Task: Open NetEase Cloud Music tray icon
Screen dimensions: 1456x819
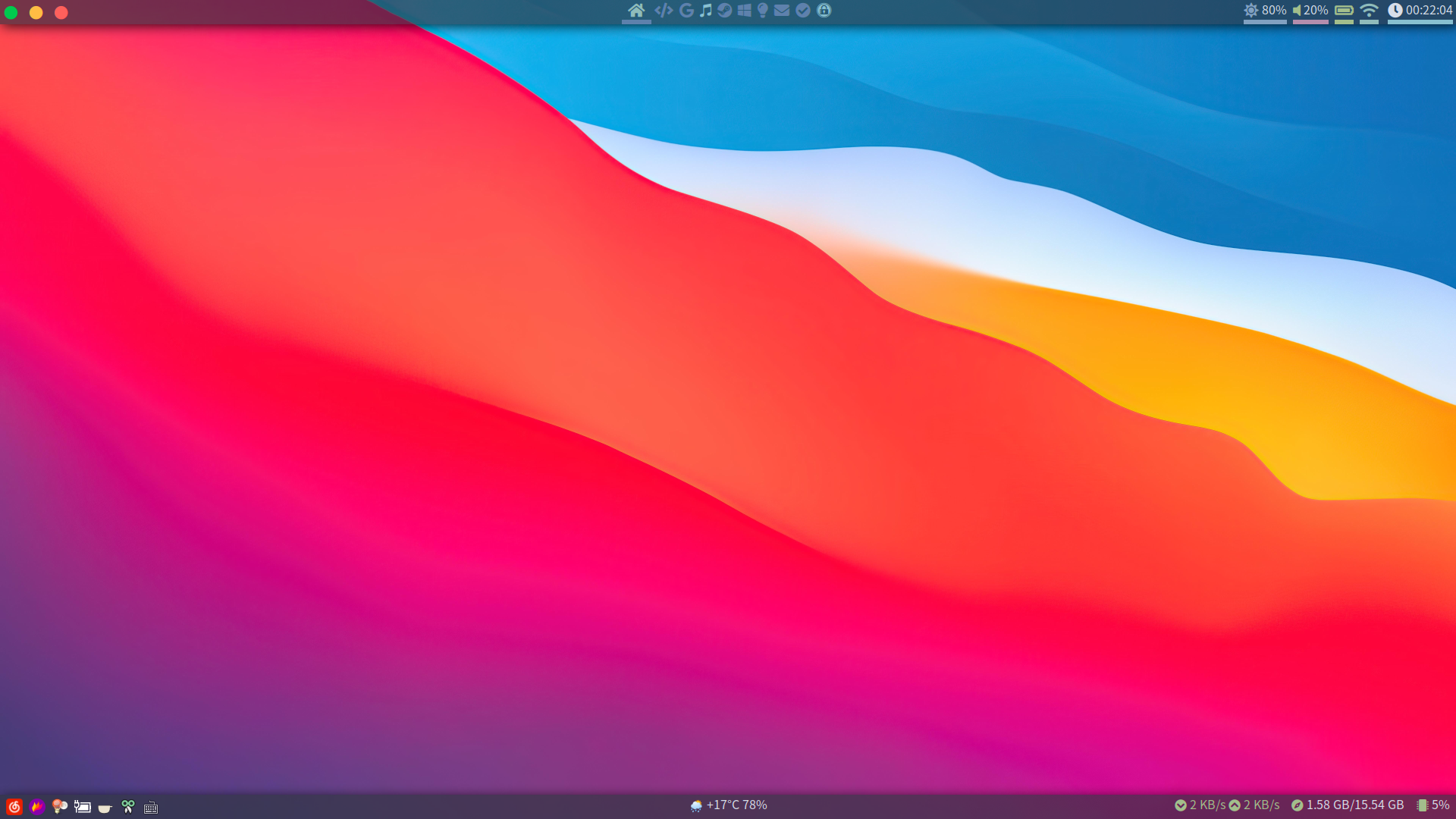Action: click(x=14, y=807)
